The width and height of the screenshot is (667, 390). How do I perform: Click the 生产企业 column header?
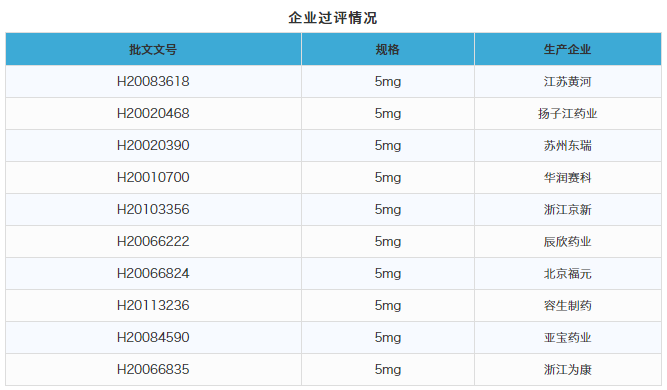[x=567, y=50]
